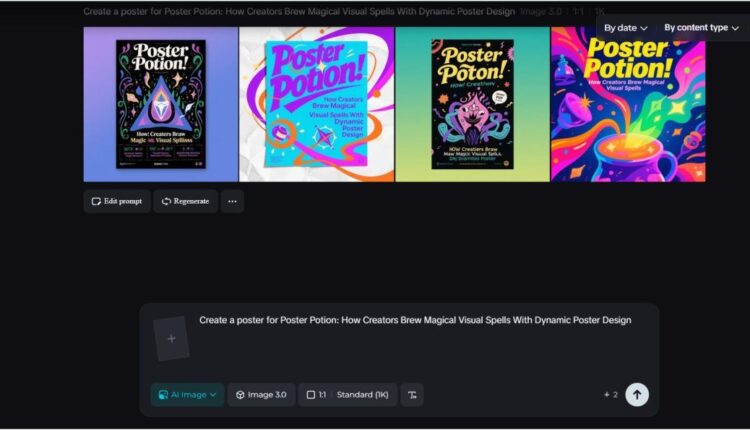Open fourth poster with colorful cauldron
This screenshot has height=430, width=750.
pyautogui.click(x=628, y=104)
